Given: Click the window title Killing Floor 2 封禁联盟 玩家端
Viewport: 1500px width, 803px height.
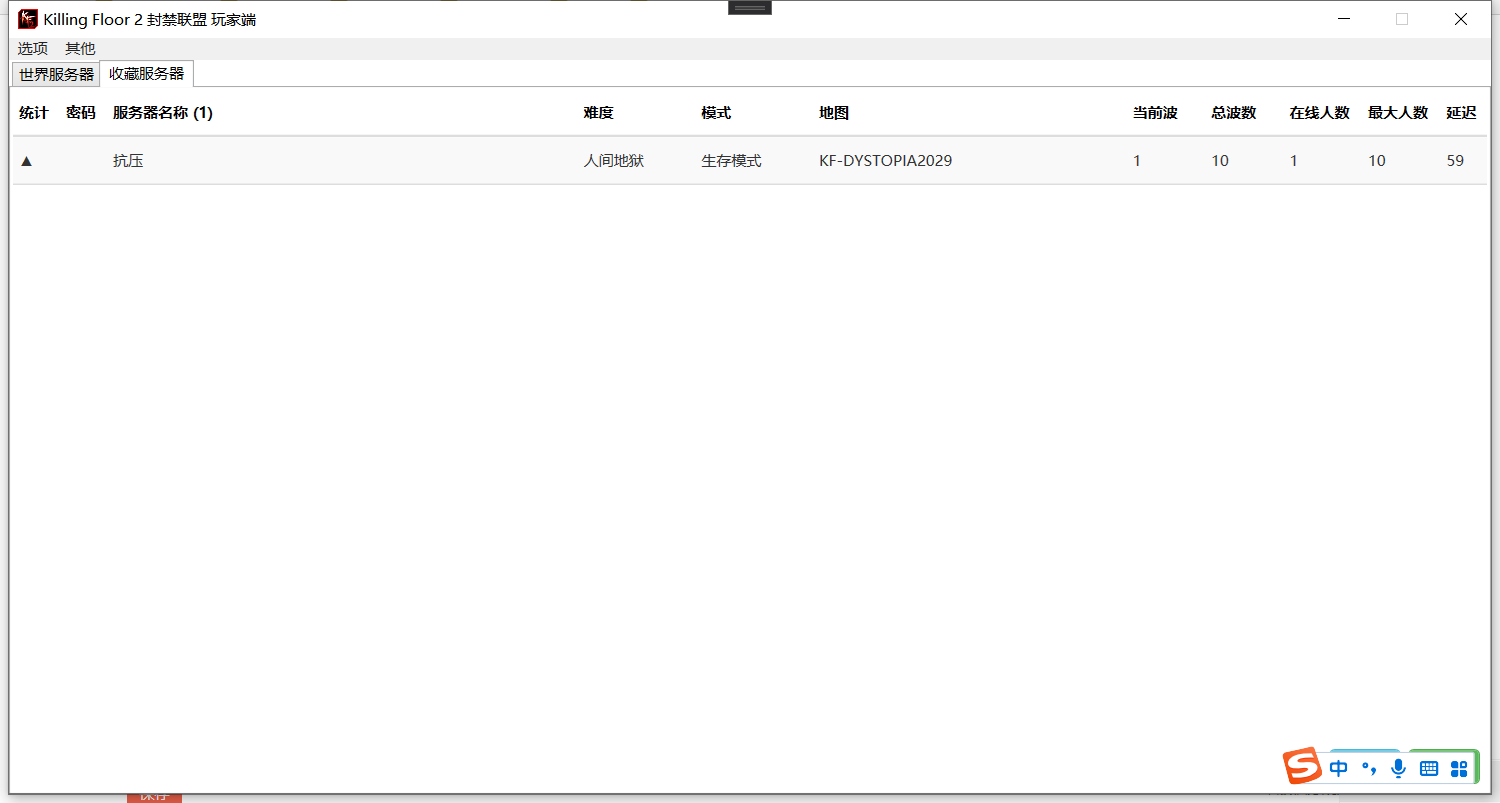Looking at the screenshot, I should 150,19.
